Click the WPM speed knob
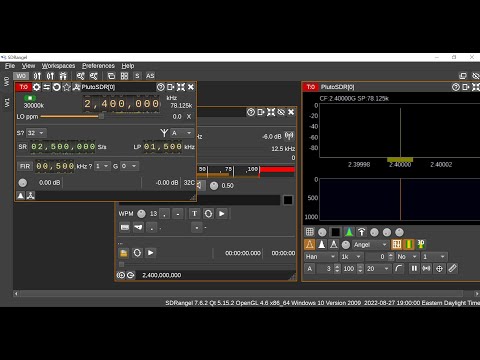Viewport: 480px width, 360px height. (141, 214)
